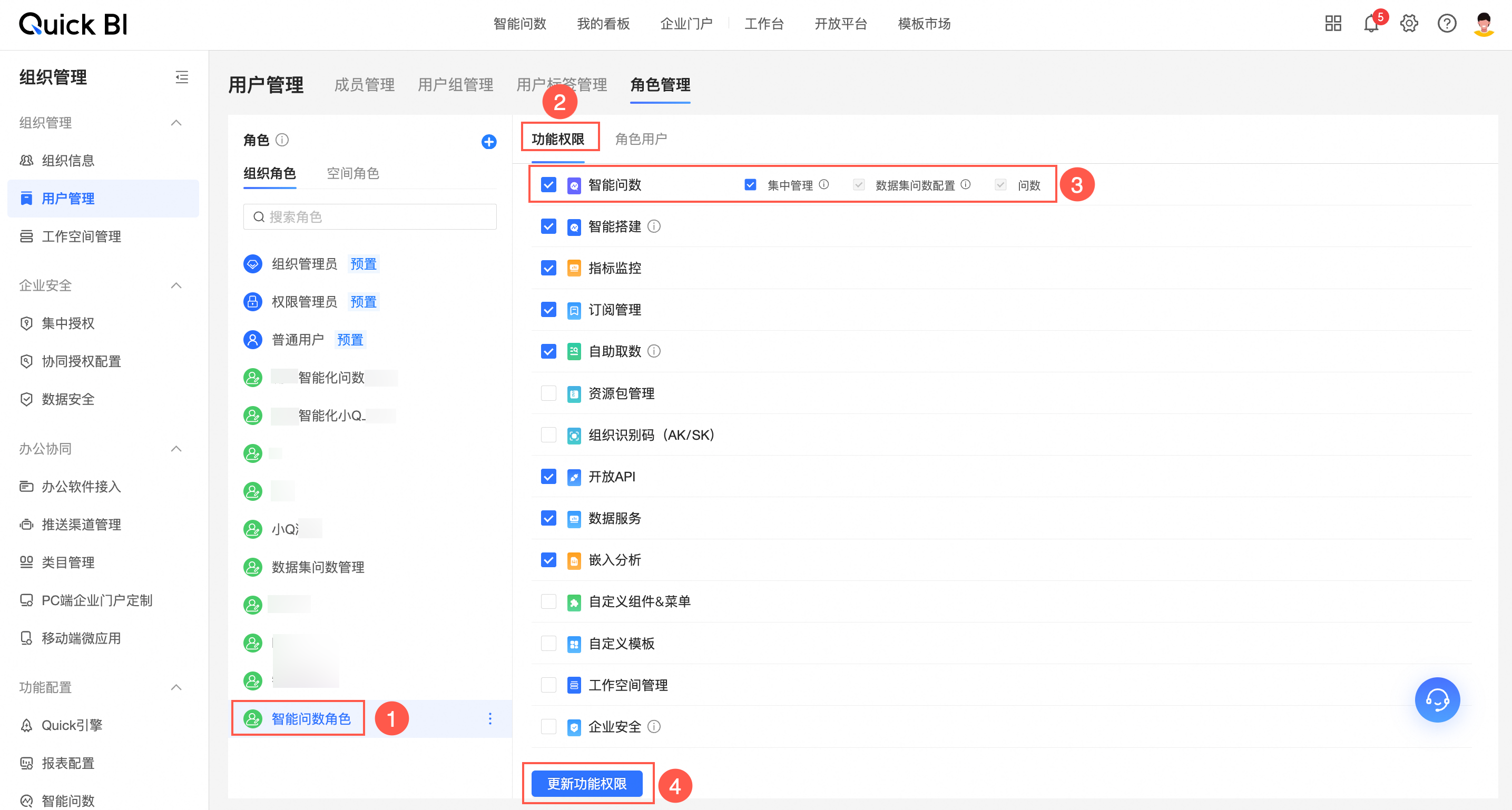Click the info icon beside 集中管理
This screenshot has width=1512, height=810.
click(x=824, y=184)
